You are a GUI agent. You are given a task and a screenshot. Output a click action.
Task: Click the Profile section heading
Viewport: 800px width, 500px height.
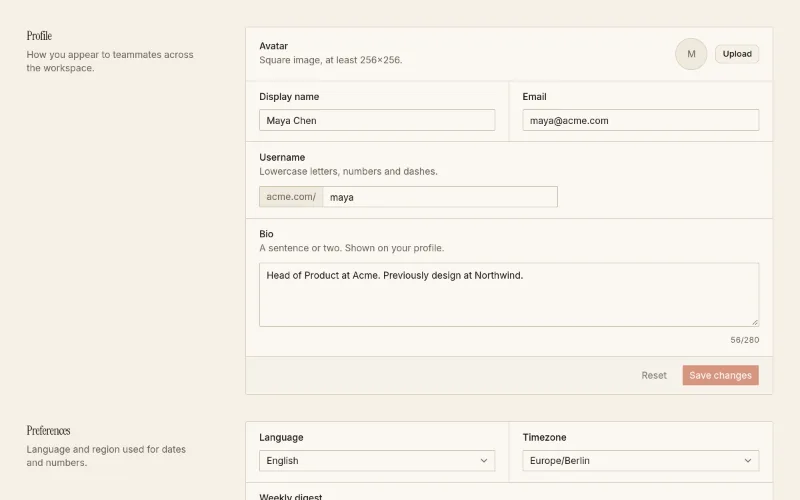coord(39,36)
